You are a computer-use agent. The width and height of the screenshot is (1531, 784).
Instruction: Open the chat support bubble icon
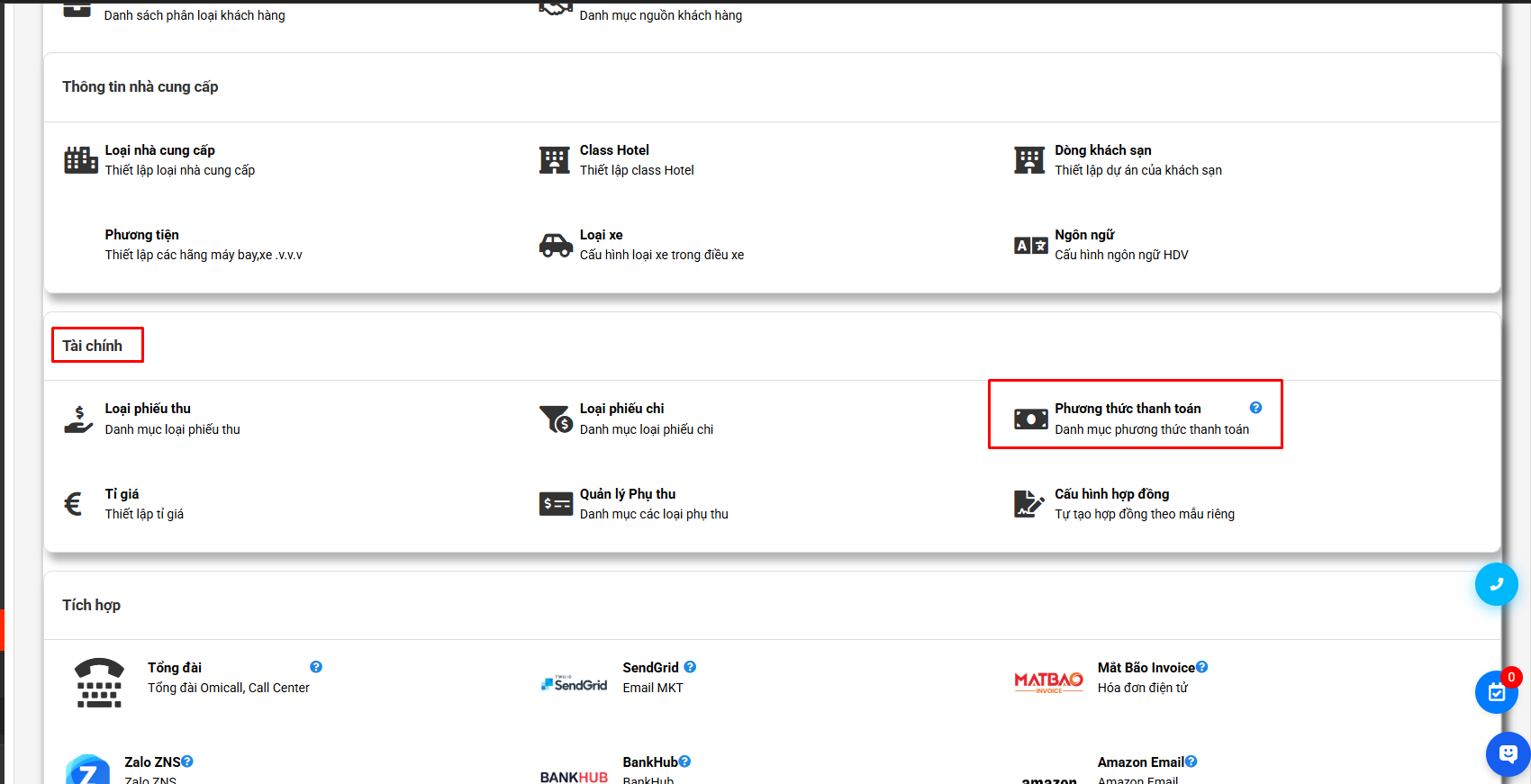click(x=1508, y=753)
